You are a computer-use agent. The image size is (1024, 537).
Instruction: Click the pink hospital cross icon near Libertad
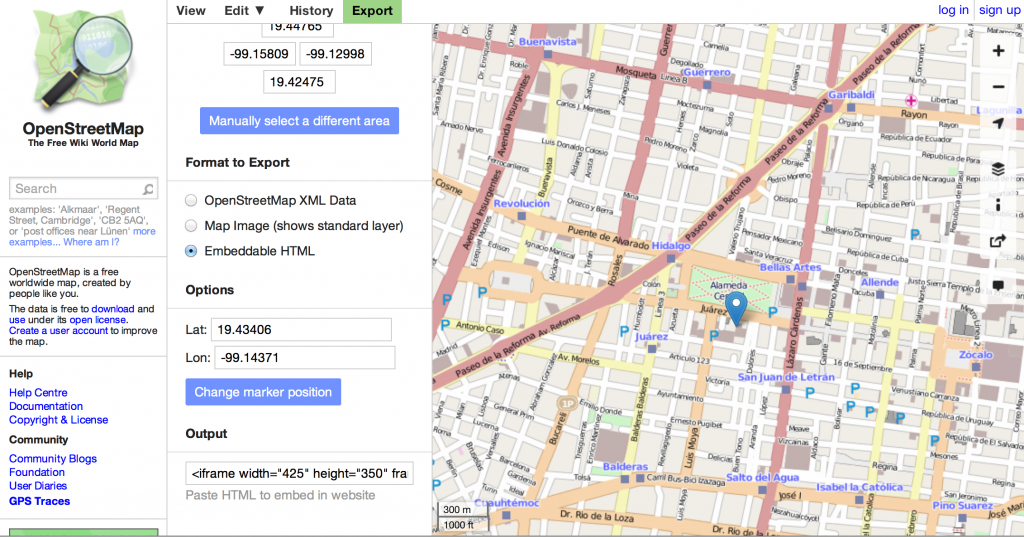tap(911, 101)
